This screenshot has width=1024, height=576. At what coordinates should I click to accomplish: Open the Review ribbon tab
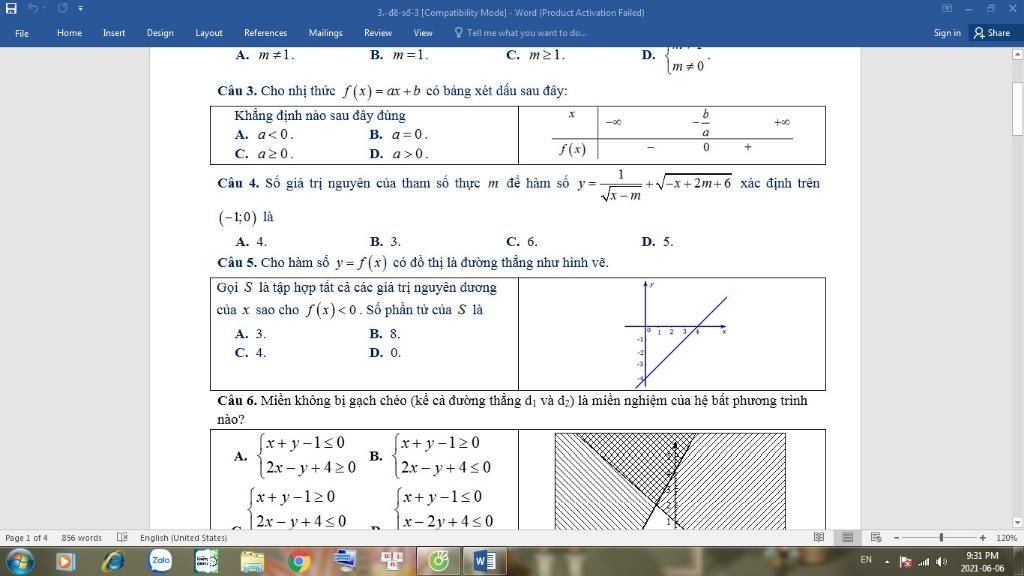tap(377, 33)
